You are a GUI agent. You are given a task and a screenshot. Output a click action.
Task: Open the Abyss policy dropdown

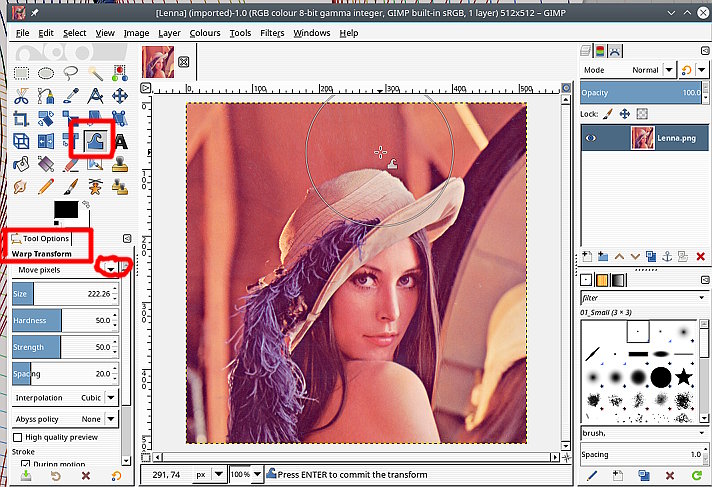click(x=111, y=419)
